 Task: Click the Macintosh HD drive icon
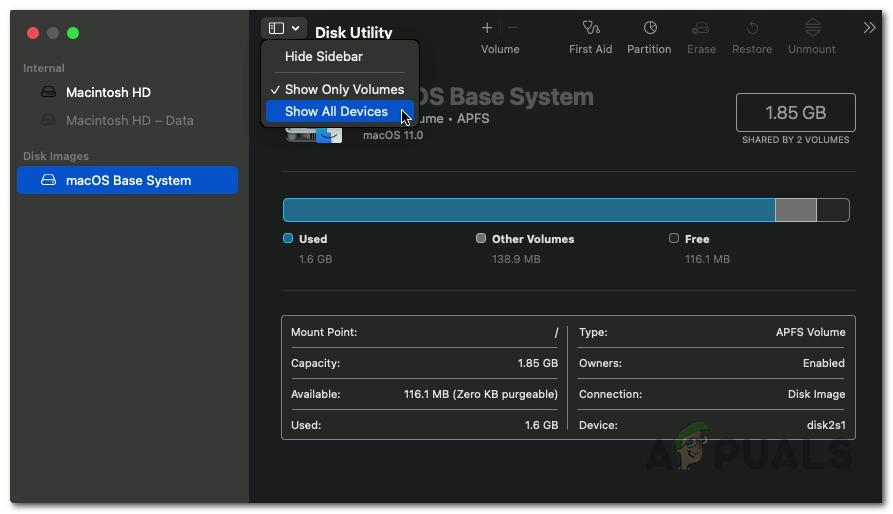49,92
